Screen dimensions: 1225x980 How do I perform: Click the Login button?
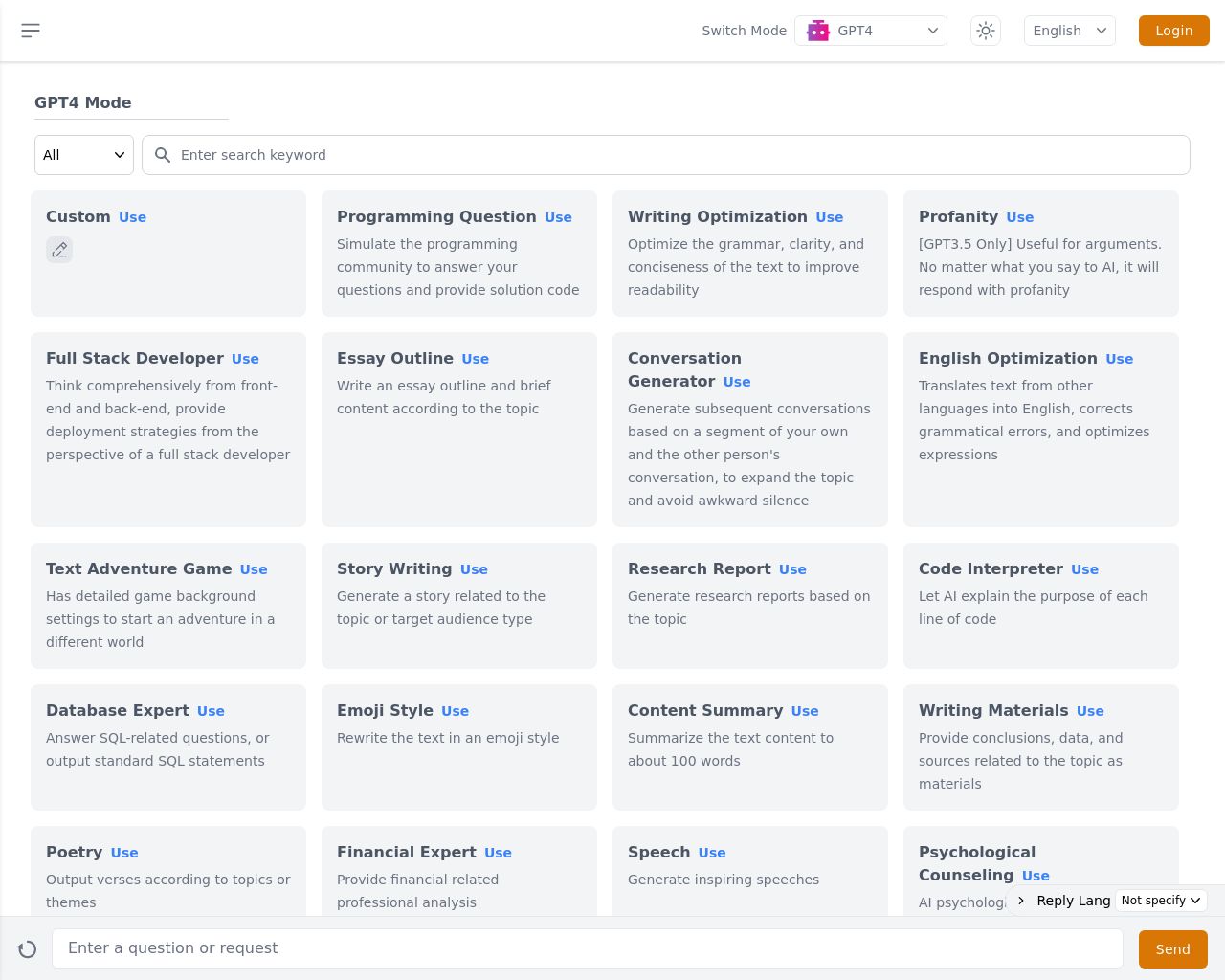point(1174,31)
